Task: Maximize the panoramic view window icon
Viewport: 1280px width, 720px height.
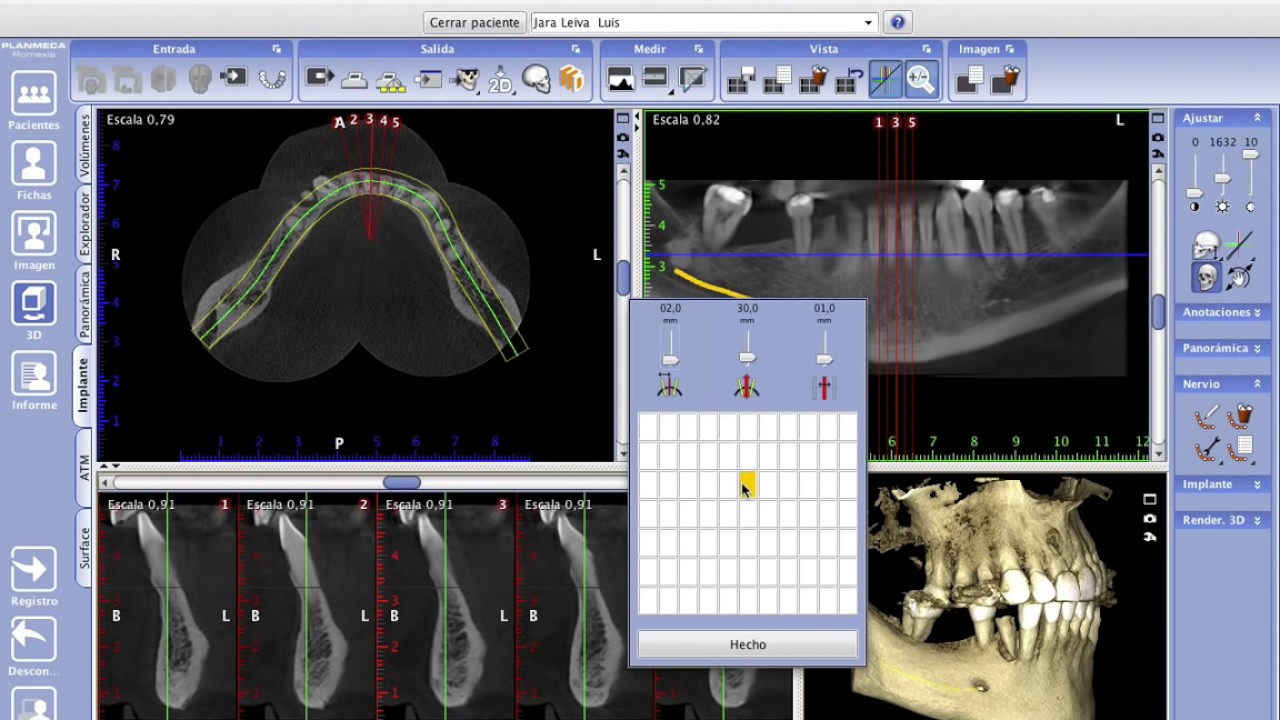Action: [1157, 118]
